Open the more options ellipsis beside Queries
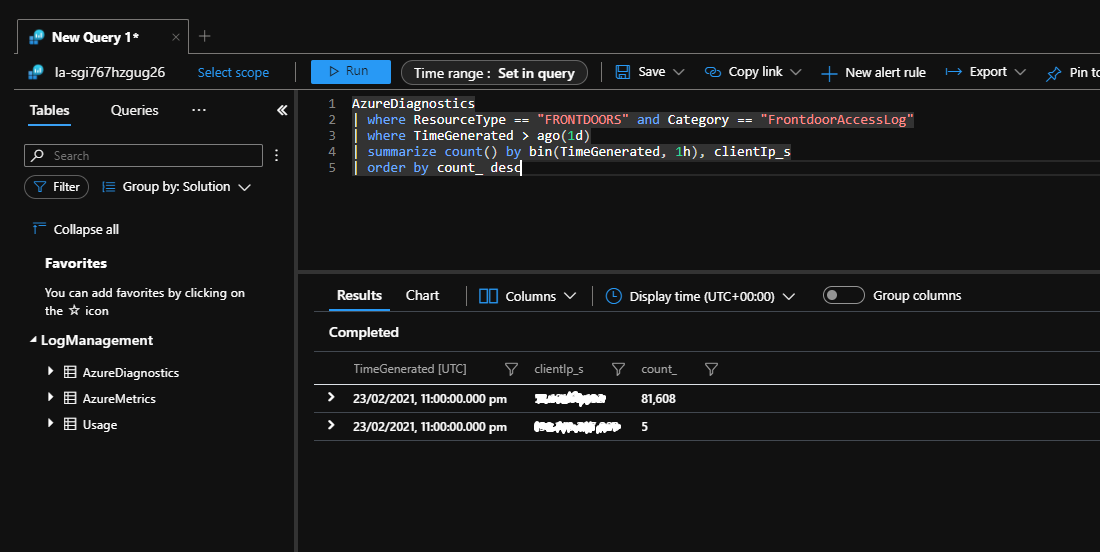1100x552 pixels. [x=199, y=109]
